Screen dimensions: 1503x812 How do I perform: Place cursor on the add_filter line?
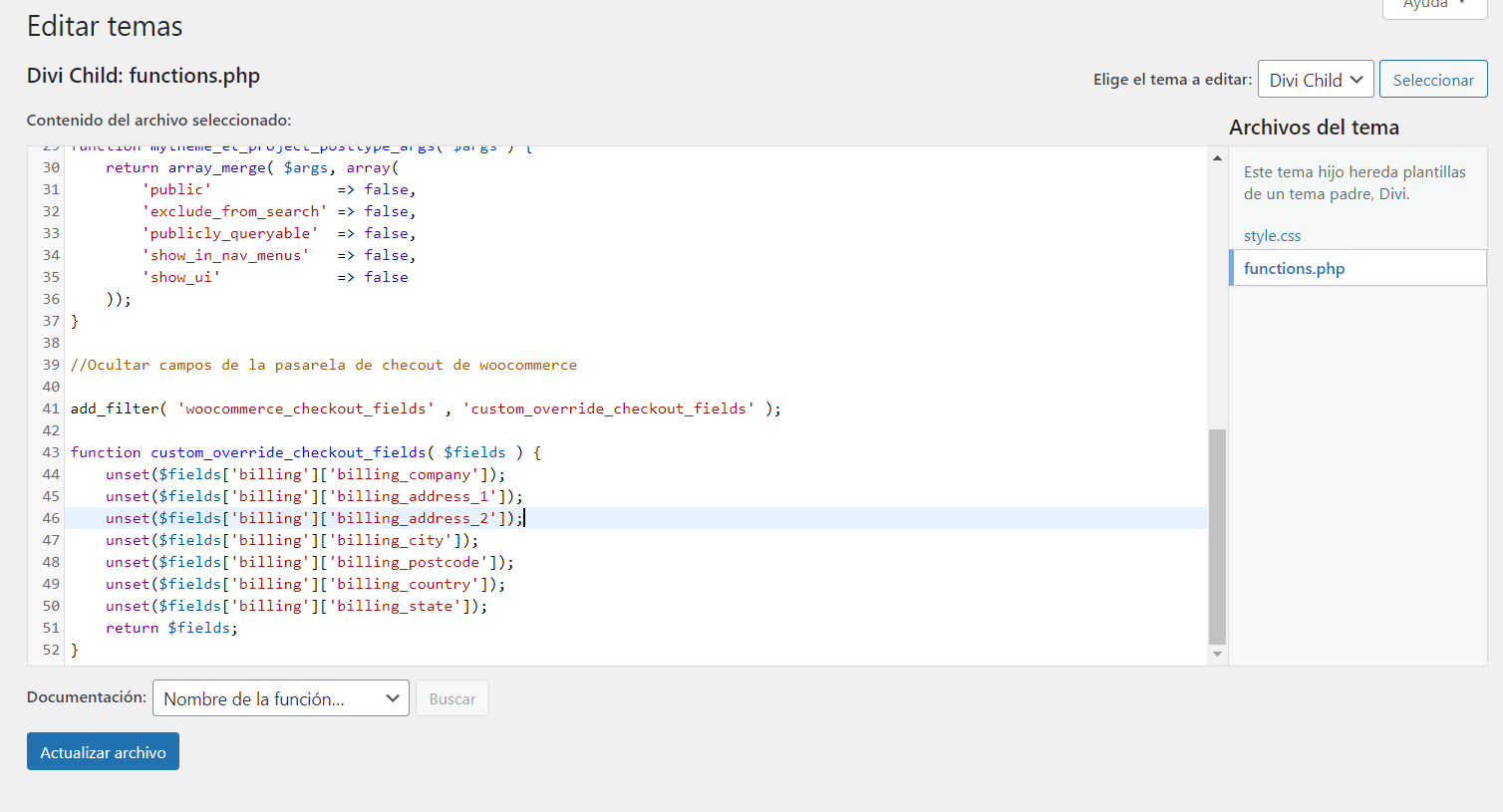426,408
